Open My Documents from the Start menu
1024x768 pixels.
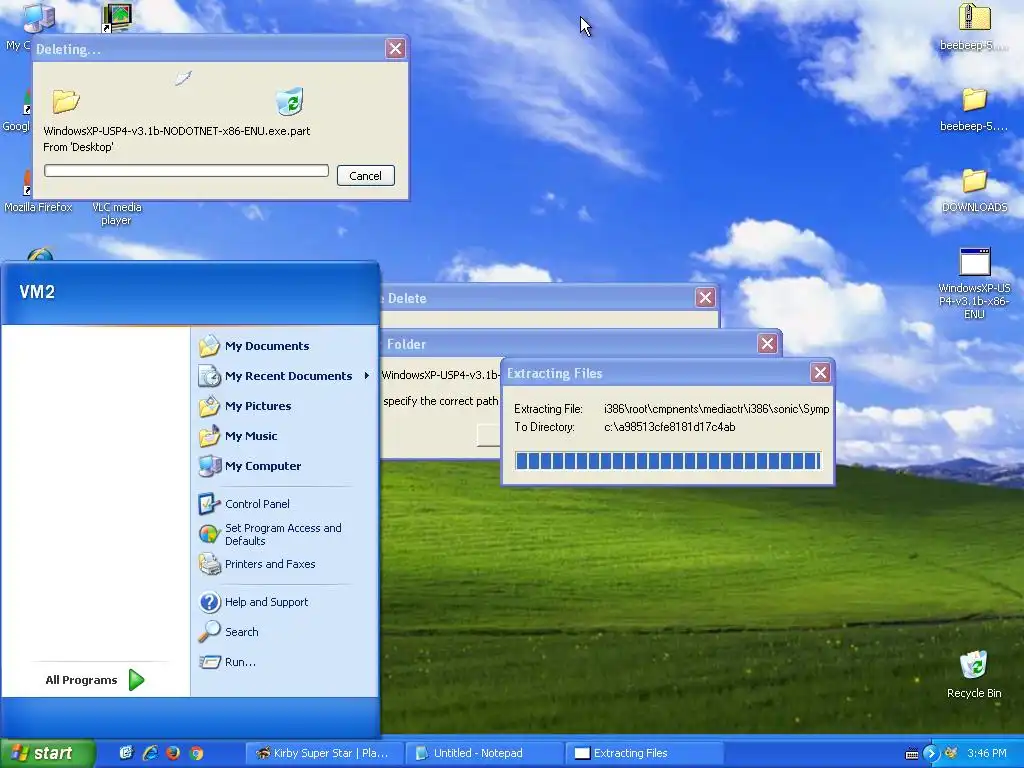tap(255, 346)
